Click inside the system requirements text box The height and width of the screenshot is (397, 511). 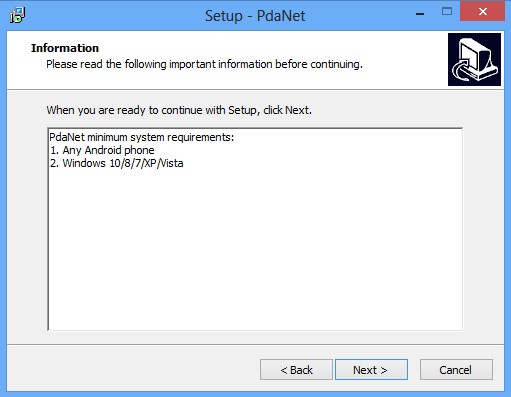coord(255,229)
